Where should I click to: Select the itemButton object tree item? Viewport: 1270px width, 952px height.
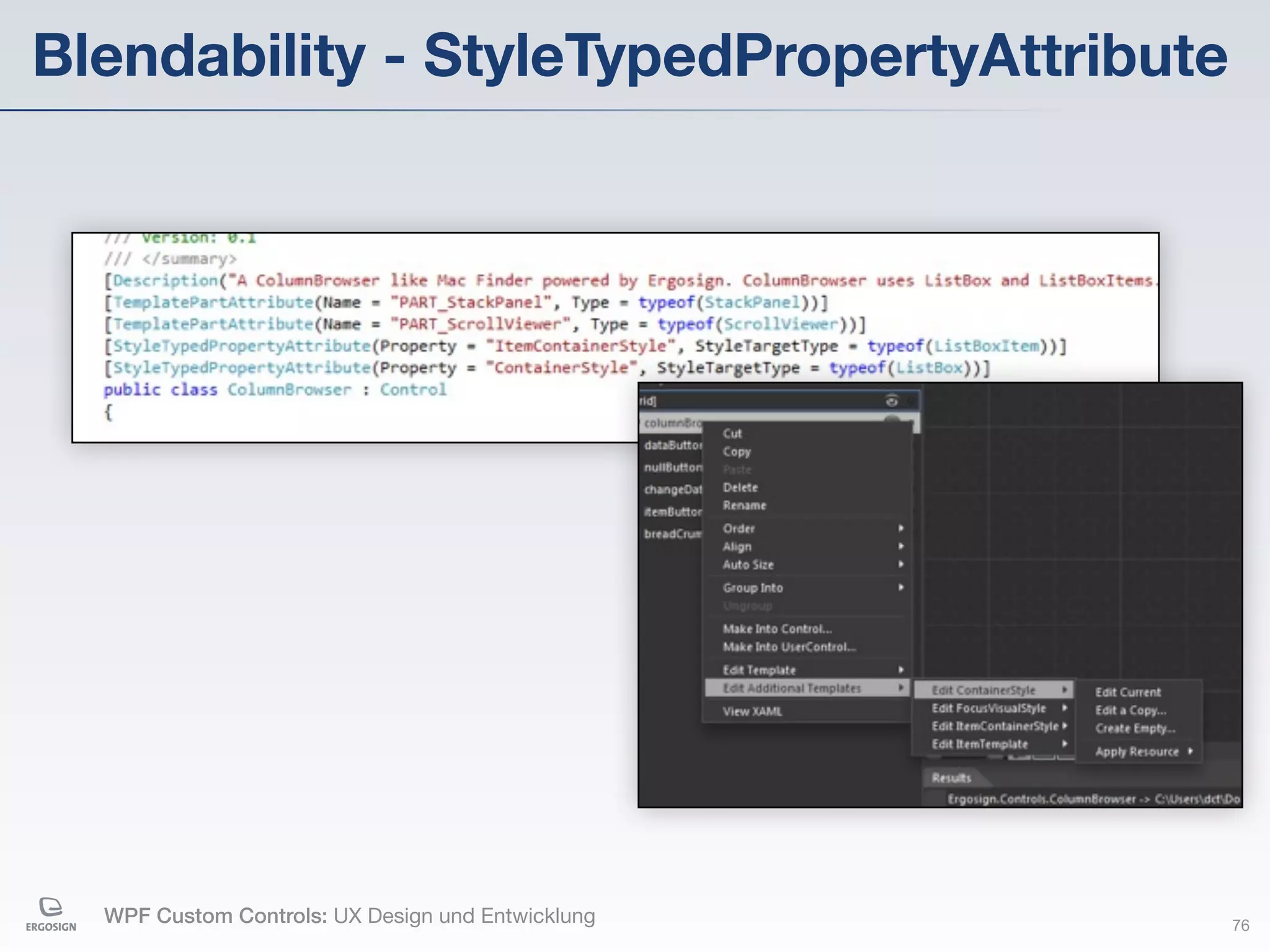(673, 511)
